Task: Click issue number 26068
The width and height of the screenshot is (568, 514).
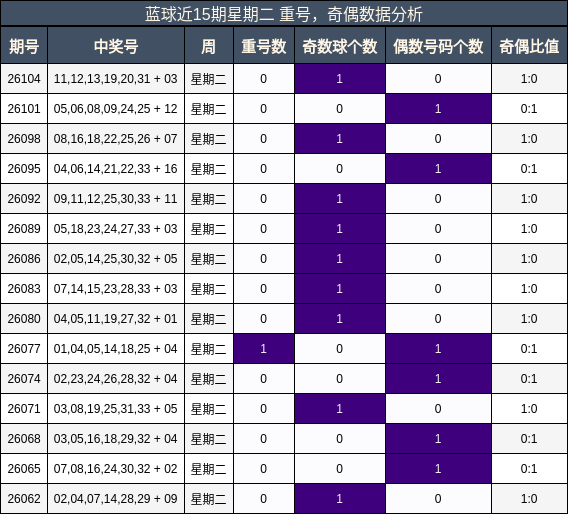Action: pyautogui.click(x=24, y=439)
